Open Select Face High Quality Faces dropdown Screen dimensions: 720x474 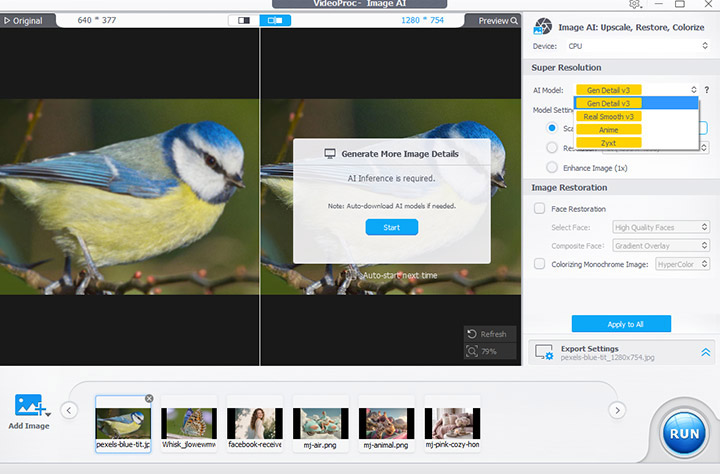coord(661,227)
